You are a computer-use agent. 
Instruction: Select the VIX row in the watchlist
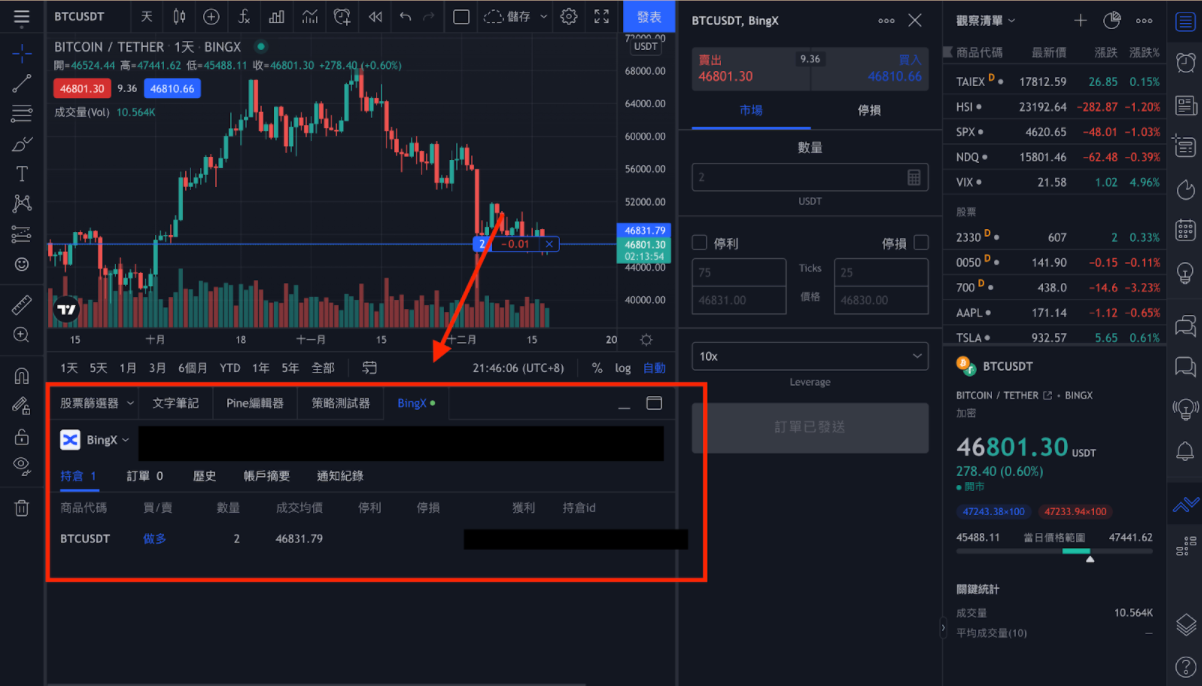pos(1053,182)
